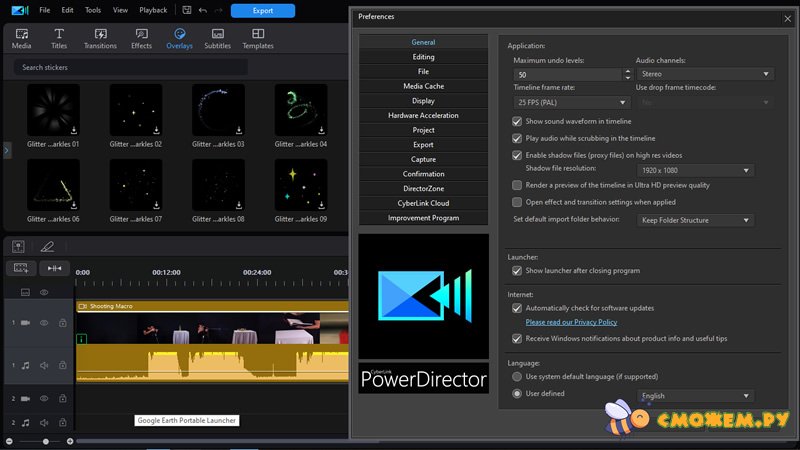Open the Subtitles room
Screen dimensions: 800x450
click(217, 38)
